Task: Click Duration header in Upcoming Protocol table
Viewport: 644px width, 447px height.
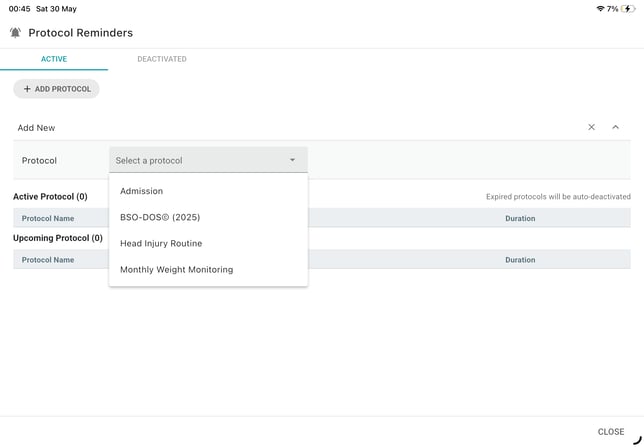Action: (520, 260)
